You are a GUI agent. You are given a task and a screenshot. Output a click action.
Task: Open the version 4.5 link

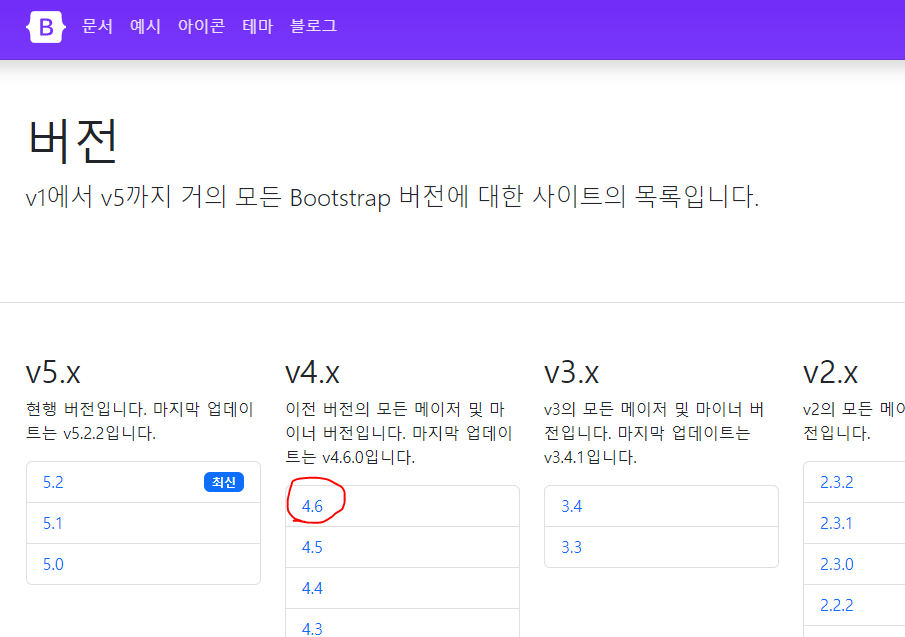pyautogui.click(x=312, y=548)
